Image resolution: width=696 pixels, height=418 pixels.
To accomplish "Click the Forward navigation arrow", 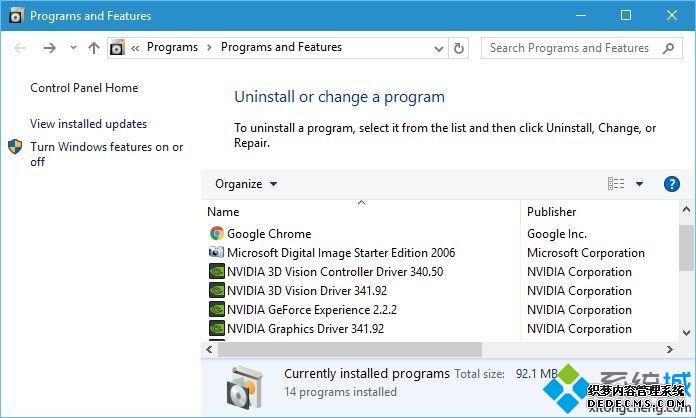I will point(50,48).
